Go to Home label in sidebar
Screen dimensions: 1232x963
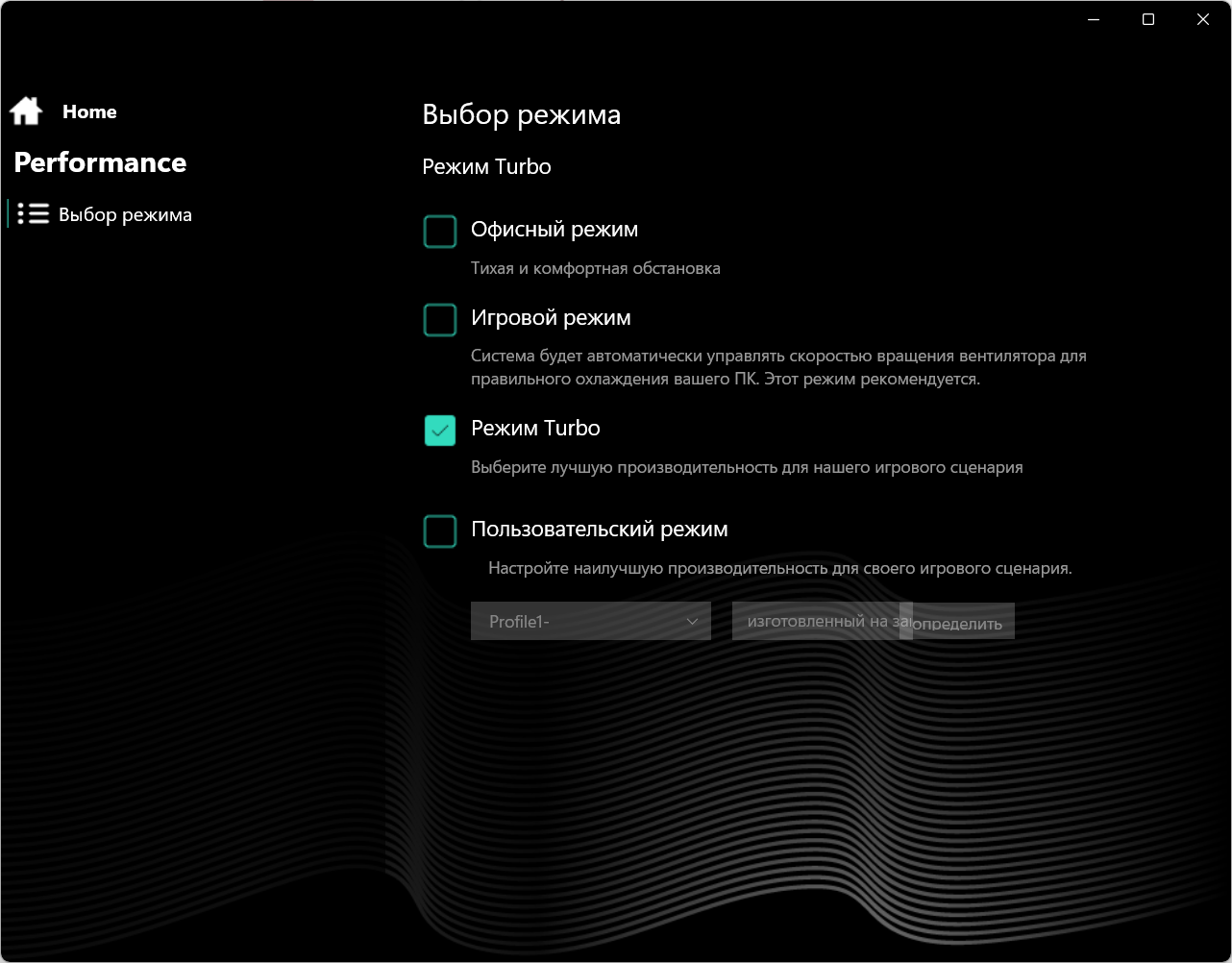89,111
